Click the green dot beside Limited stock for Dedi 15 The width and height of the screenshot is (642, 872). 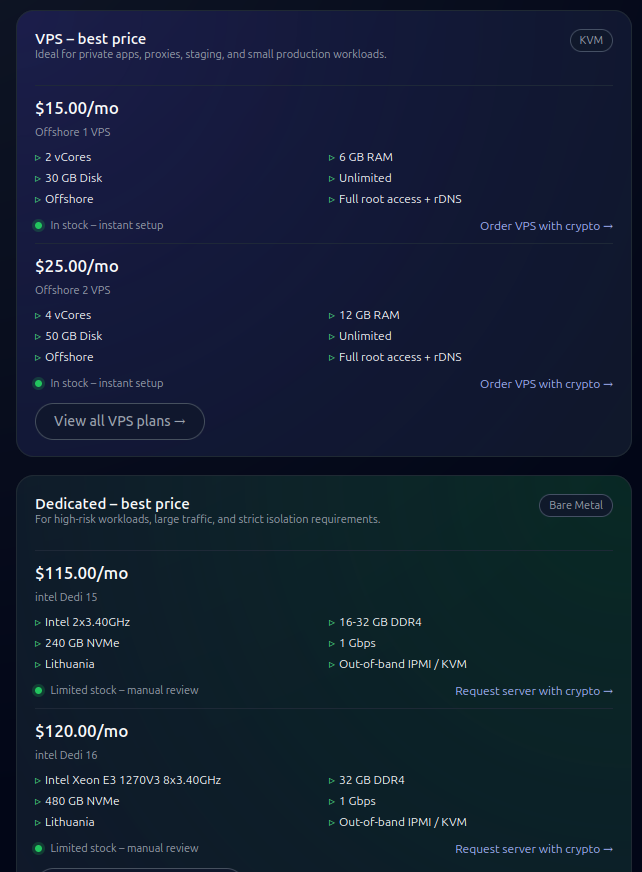[x=38, y=690]
